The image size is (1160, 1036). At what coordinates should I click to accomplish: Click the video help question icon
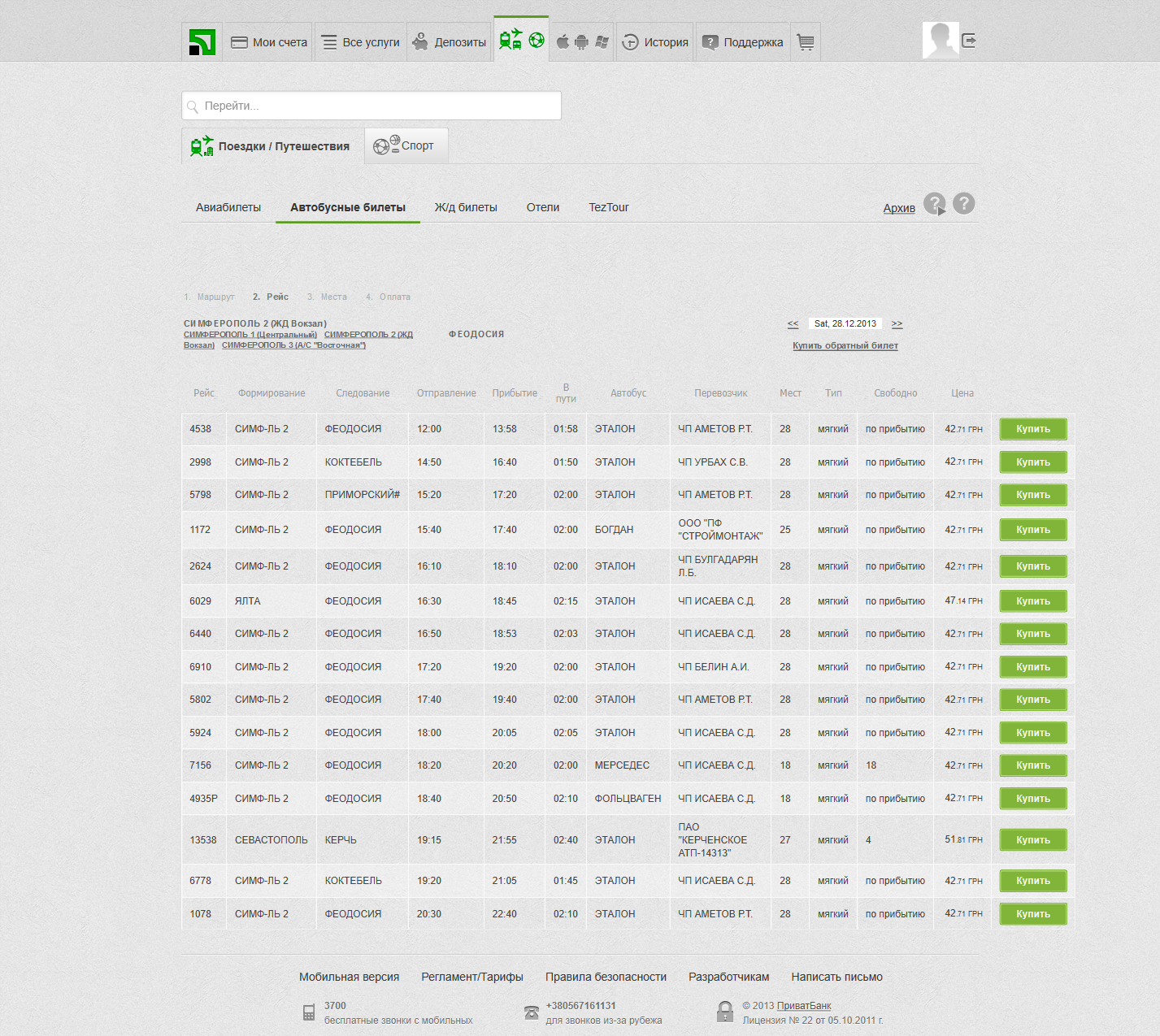coord(935,204)
